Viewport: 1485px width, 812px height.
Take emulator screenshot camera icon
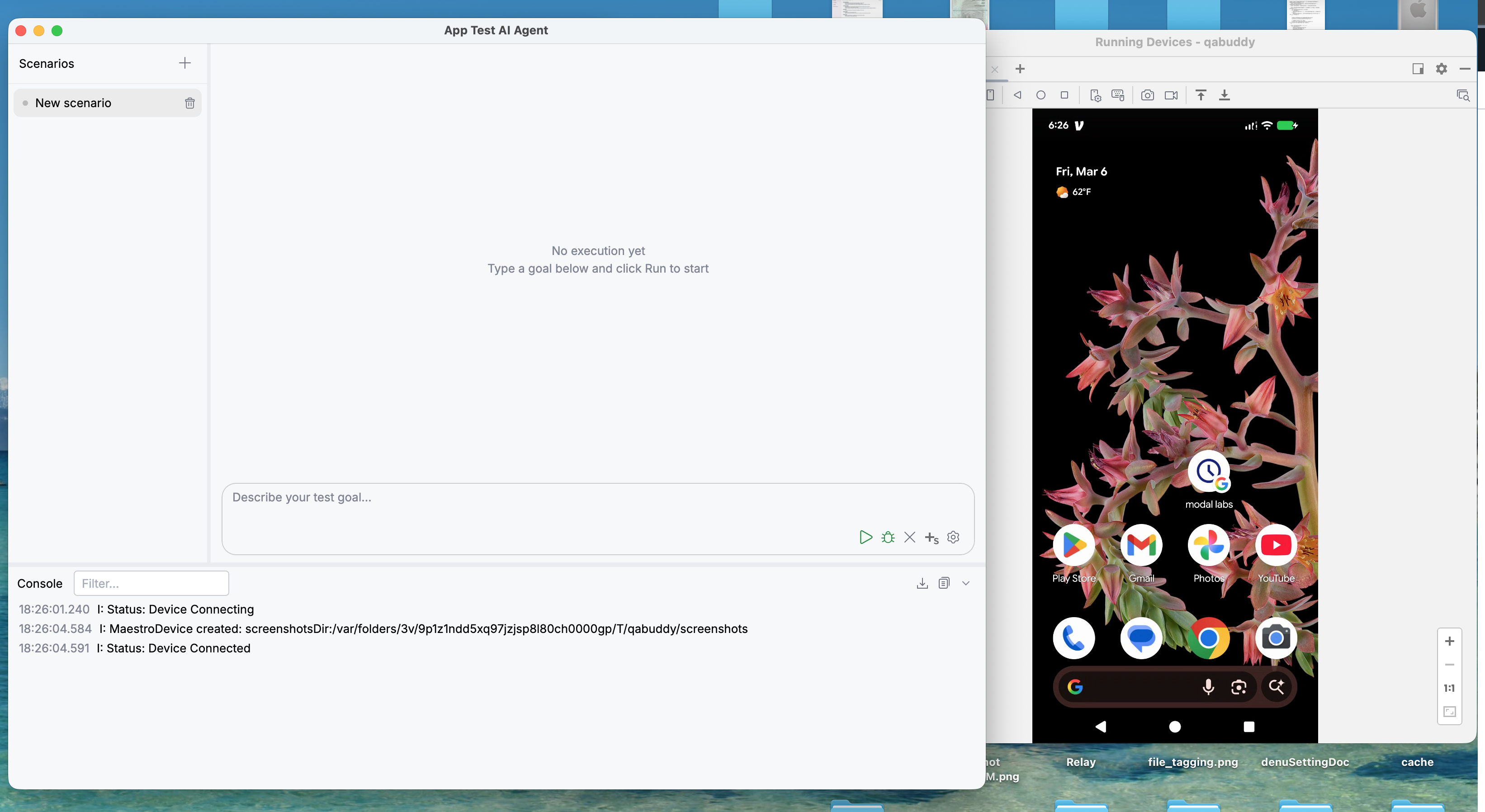pyautogui.click(x=1147, y=95)
